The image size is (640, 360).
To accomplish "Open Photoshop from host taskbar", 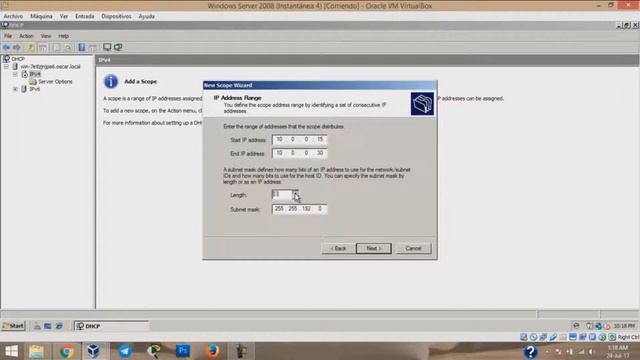I will click(183, 351).
